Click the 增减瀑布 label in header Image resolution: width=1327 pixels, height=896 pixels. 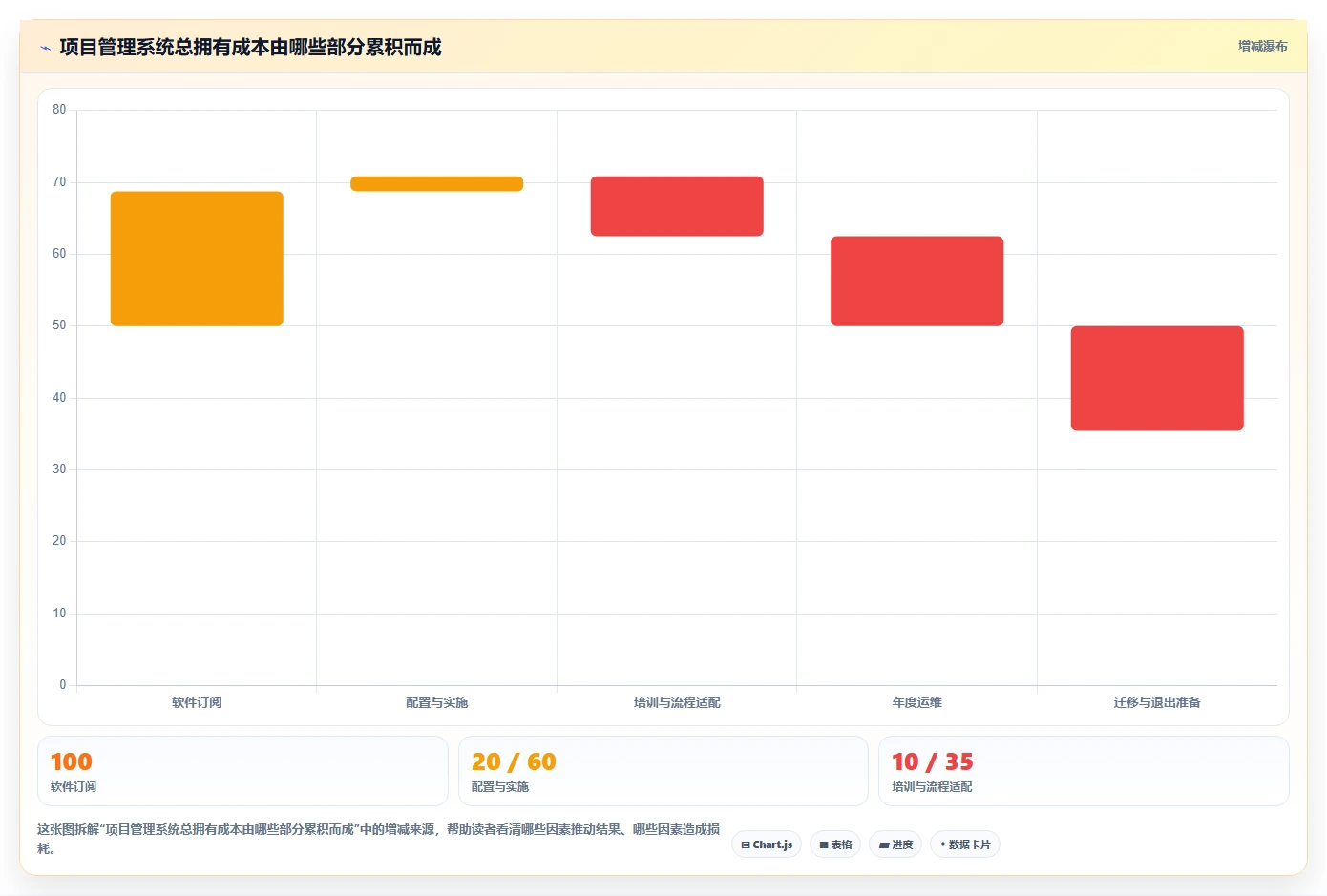(1262, 46)
